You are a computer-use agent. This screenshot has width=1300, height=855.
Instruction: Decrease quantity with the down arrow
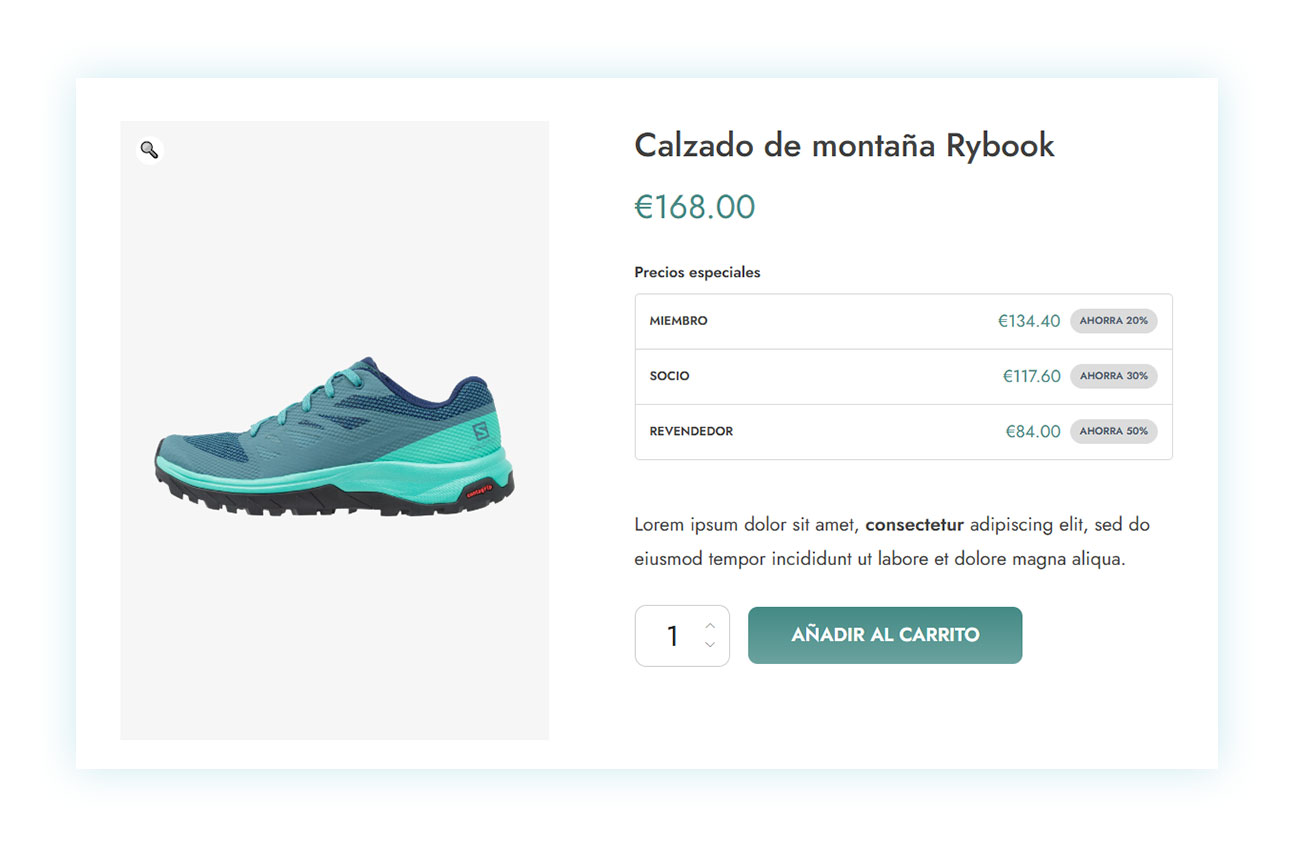click(x=710, y=645)
